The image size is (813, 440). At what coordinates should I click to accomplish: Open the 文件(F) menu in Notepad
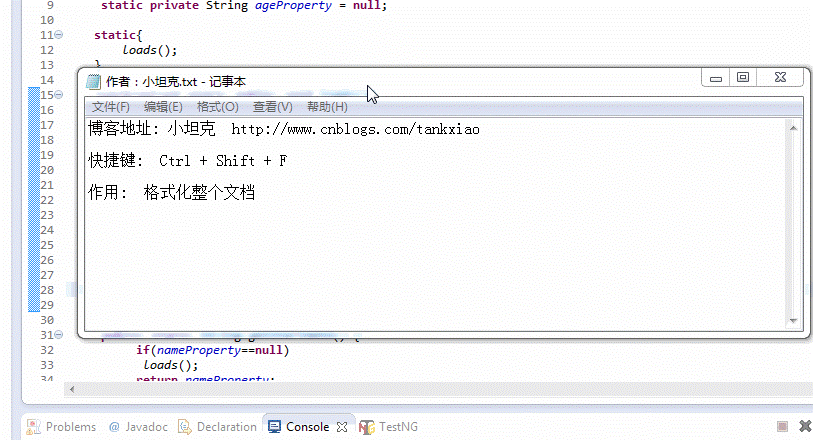point(110,107)
